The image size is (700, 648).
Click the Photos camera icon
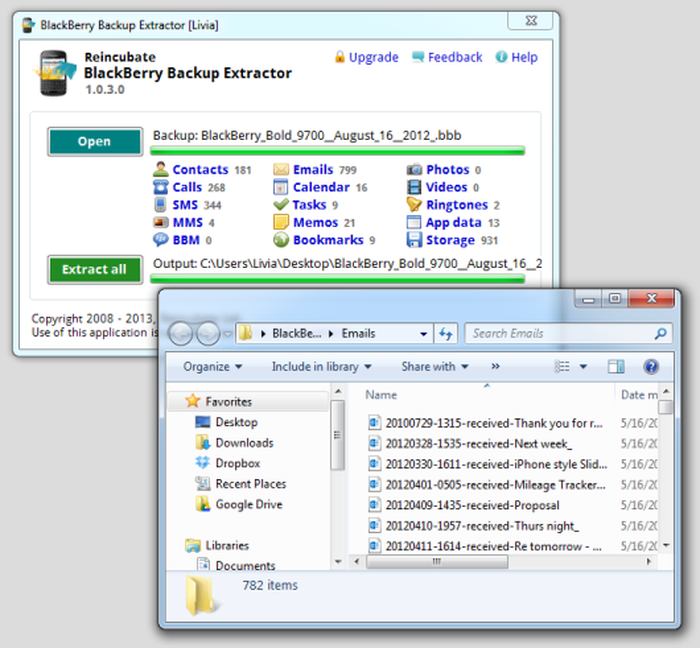pos(414,170)
